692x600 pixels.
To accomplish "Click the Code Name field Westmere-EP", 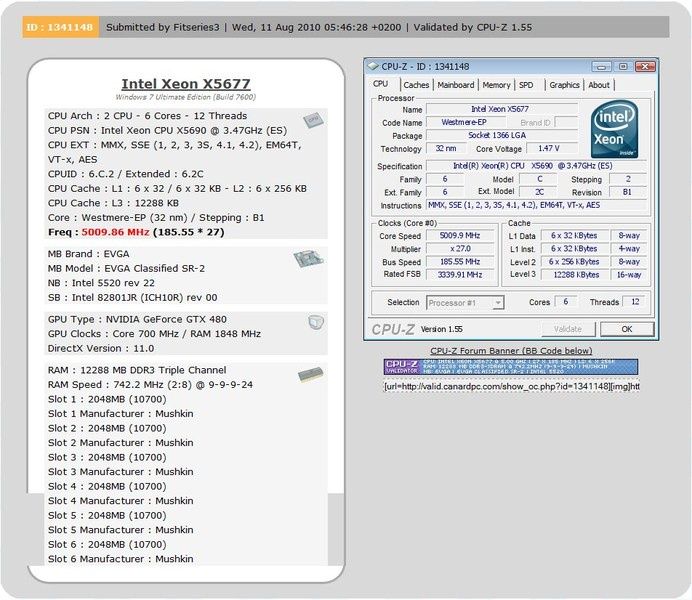I will click(465, 122).
